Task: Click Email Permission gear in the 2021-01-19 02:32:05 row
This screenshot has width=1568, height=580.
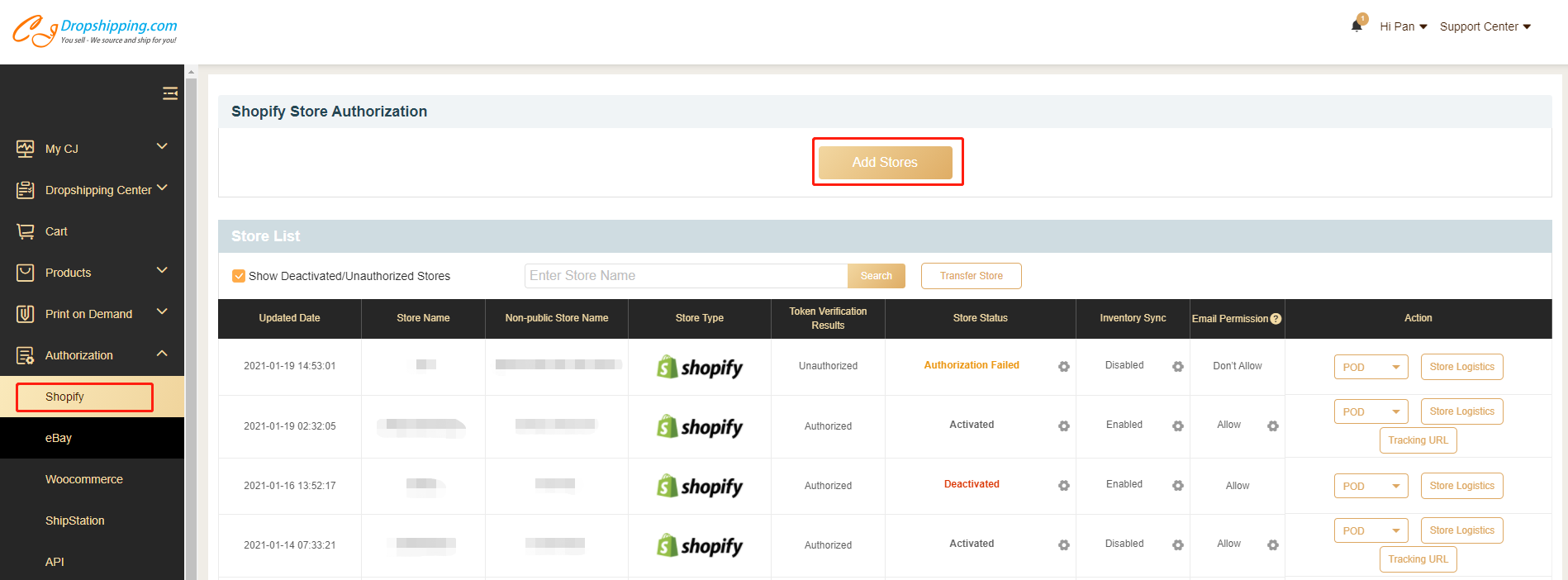Action: tap(1273, 425)
